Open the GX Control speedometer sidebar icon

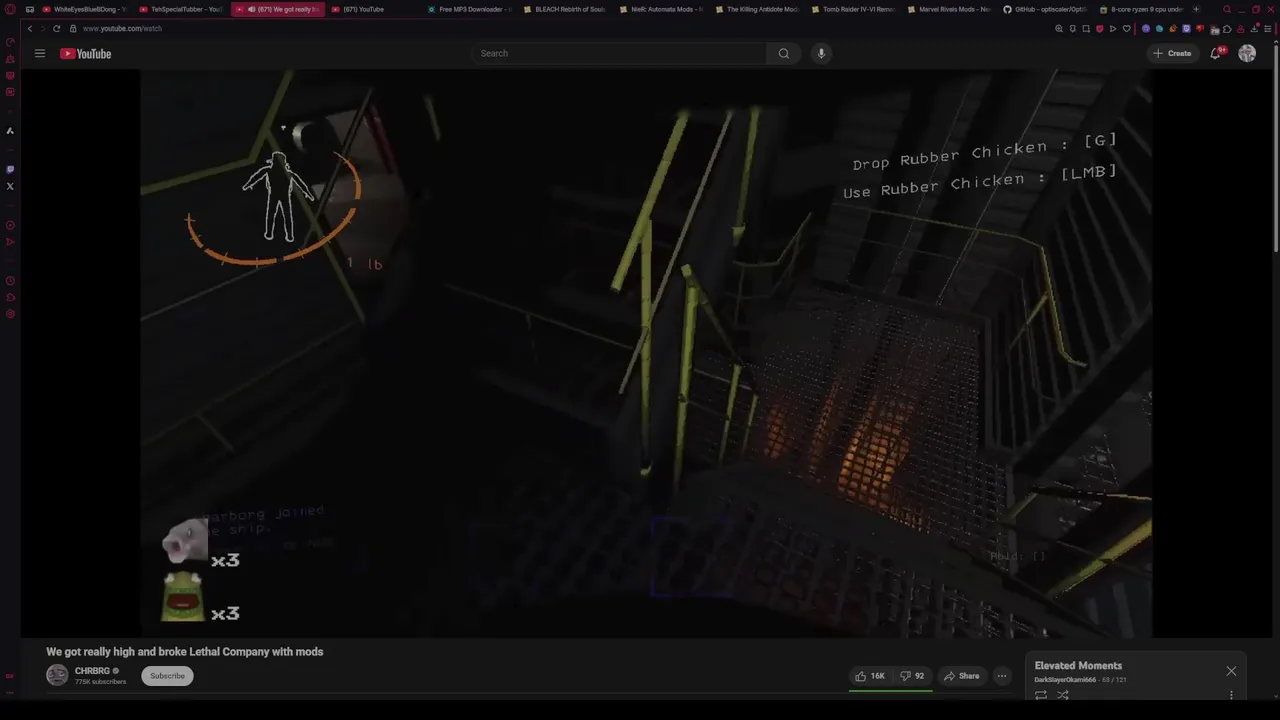point(10,42)
